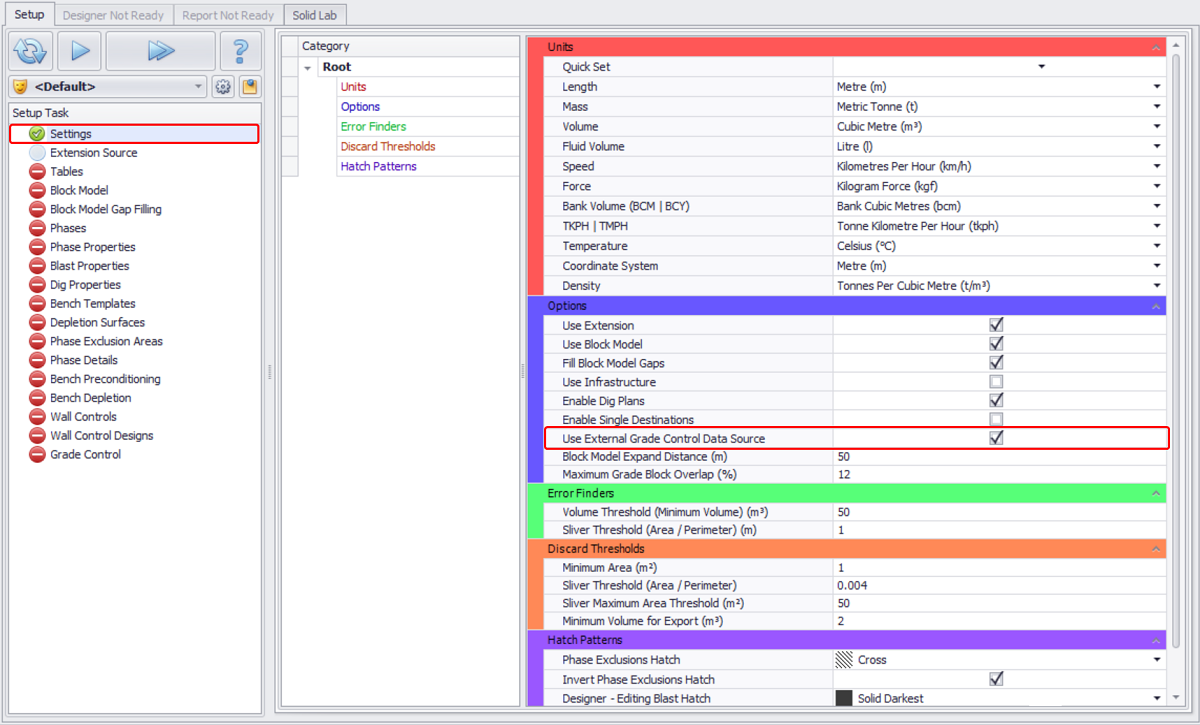This screenshot has height=725, width=1200.
Task: Collapse the Root tree node
Action: click(309, 67)
